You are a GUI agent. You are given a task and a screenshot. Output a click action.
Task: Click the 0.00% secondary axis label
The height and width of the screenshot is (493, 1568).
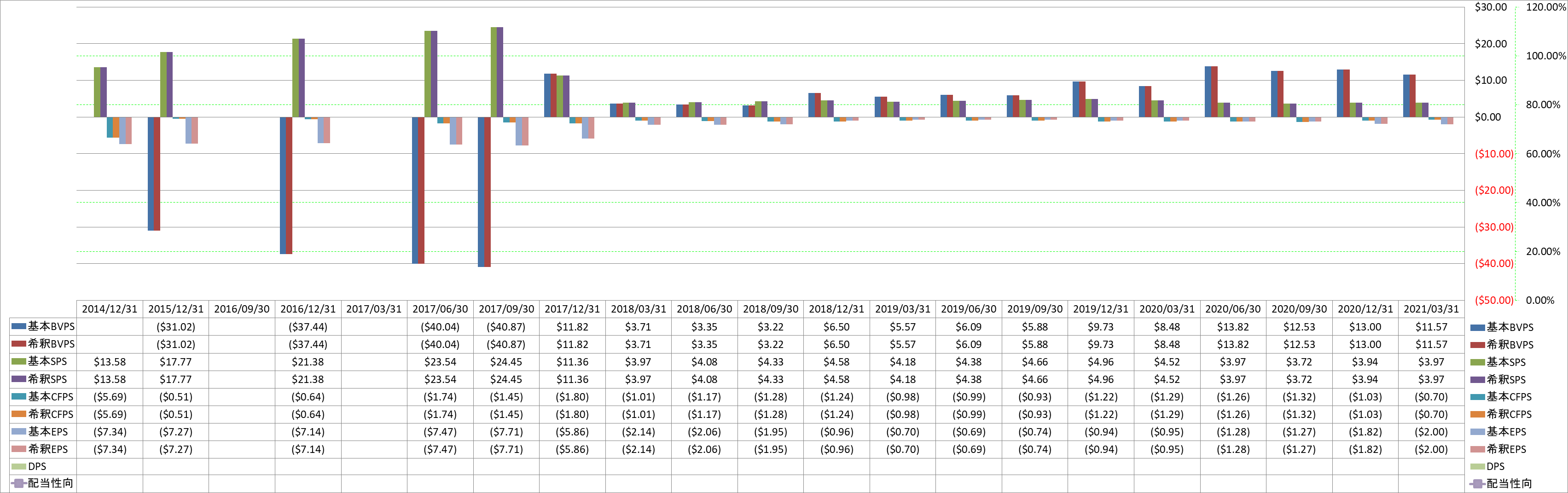pyautogui.click(x=1540, y=300)
